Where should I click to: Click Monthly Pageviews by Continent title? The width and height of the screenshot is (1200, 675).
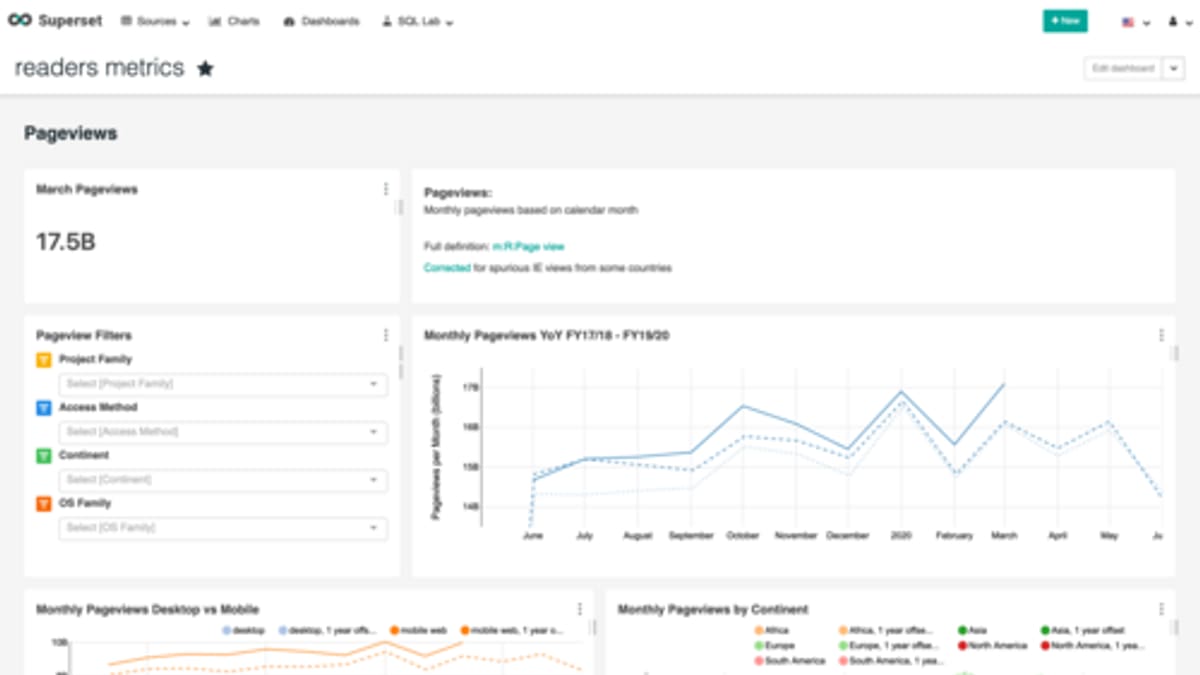coord(713,609)
